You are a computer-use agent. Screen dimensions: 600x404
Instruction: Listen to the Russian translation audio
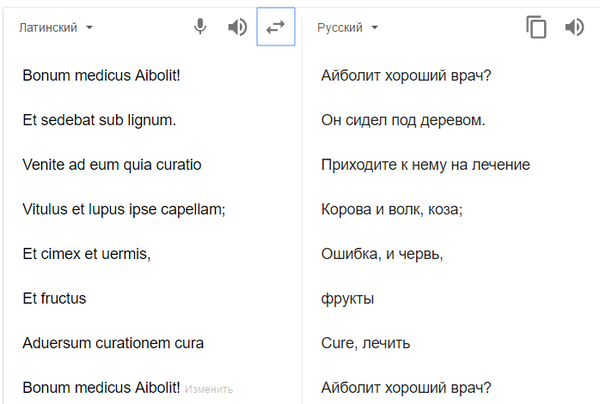tap(574, 27)
